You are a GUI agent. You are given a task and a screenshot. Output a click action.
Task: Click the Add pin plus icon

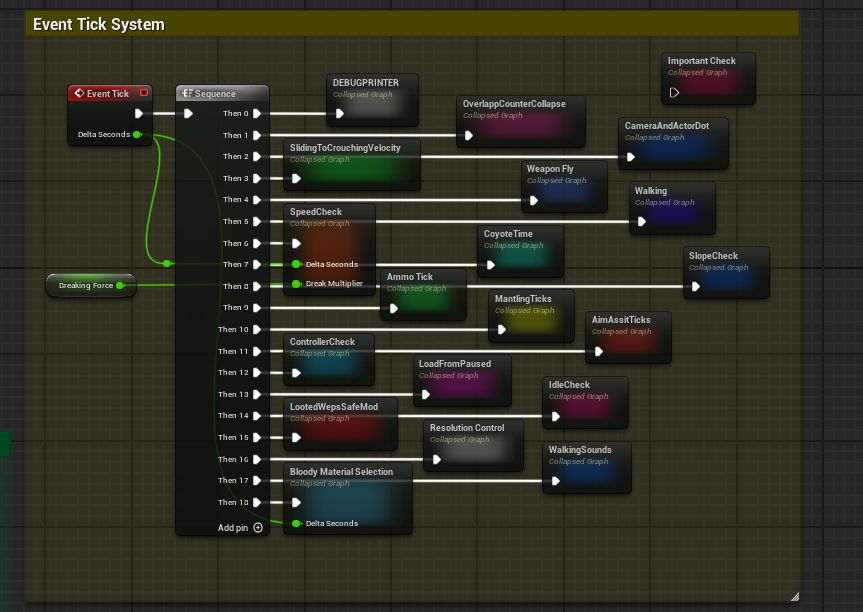[258, 528]
